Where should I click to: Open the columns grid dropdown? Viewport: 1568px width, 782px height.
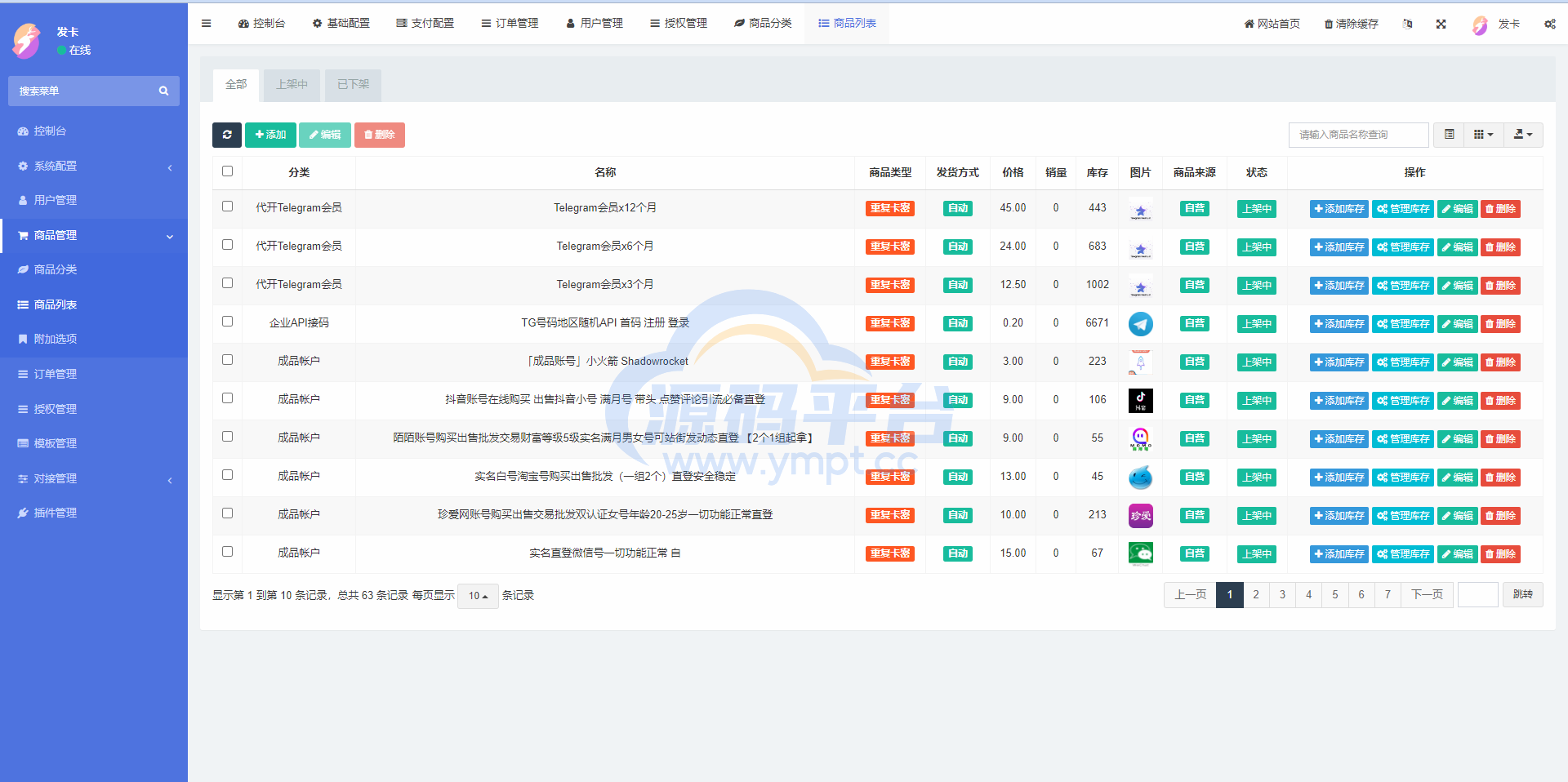[x=1483, y=135]
